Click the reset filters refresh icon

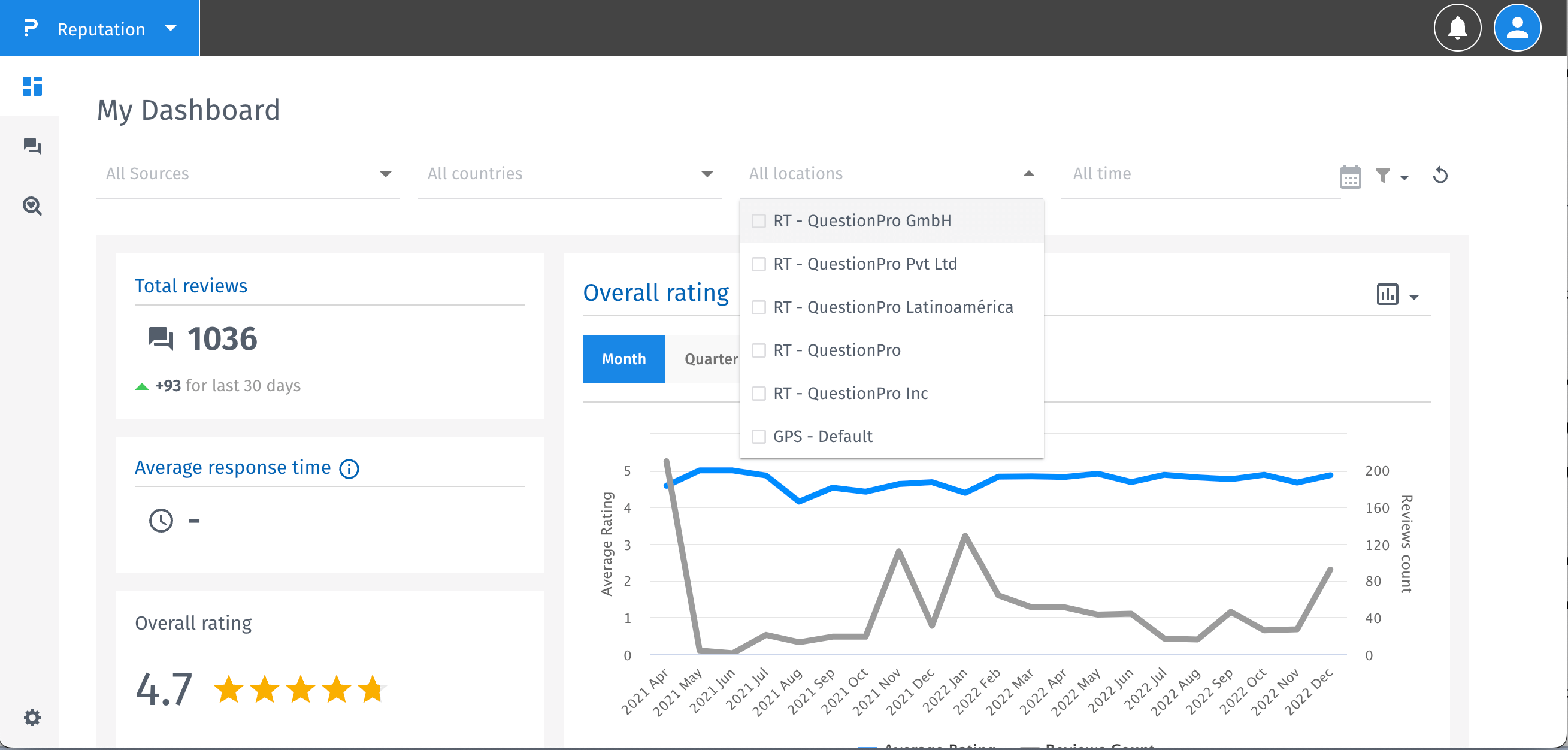(x=1440, y=176)
